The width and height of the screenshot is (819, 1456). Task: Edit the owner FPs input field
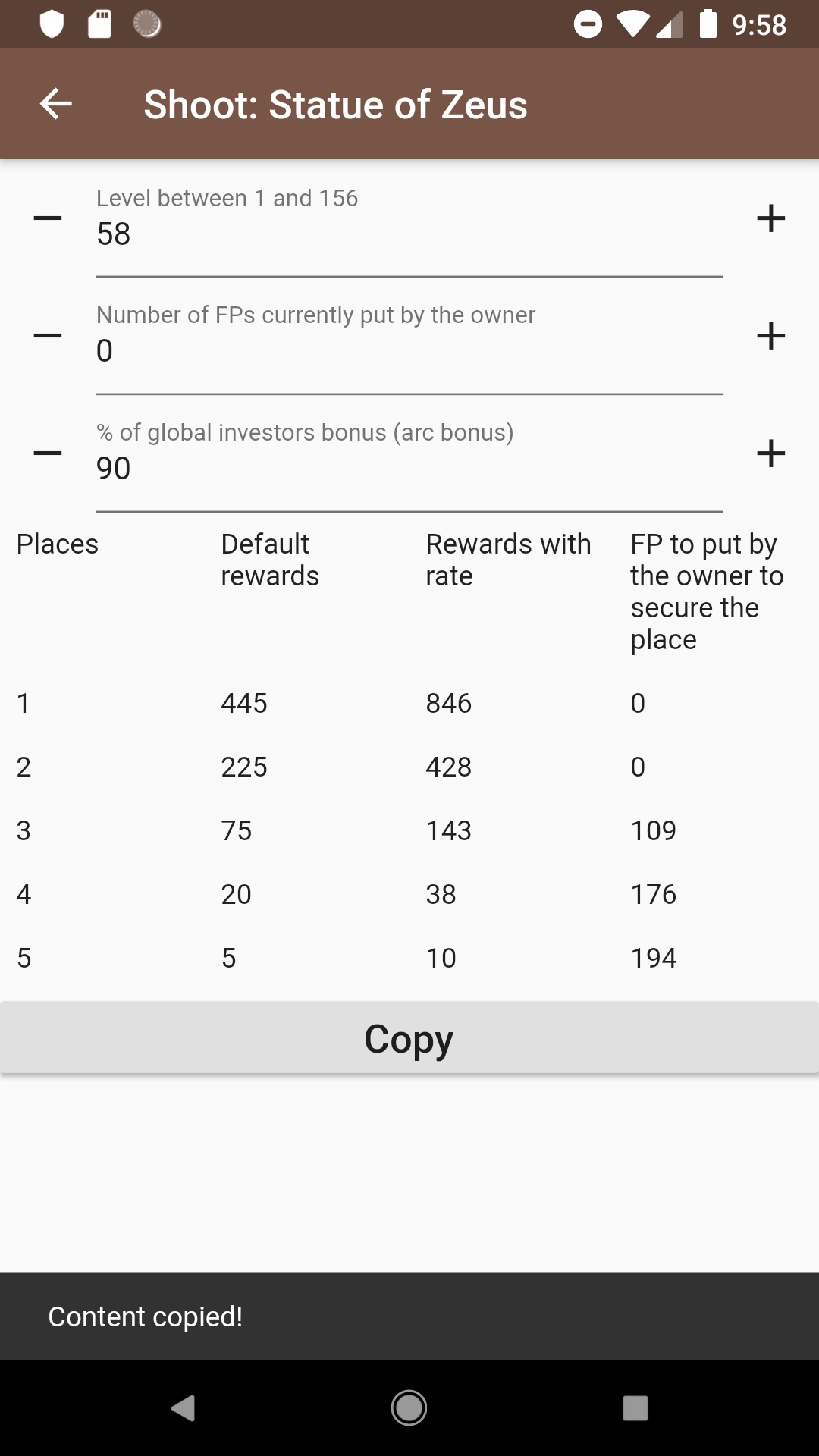[x=409, y=351]
